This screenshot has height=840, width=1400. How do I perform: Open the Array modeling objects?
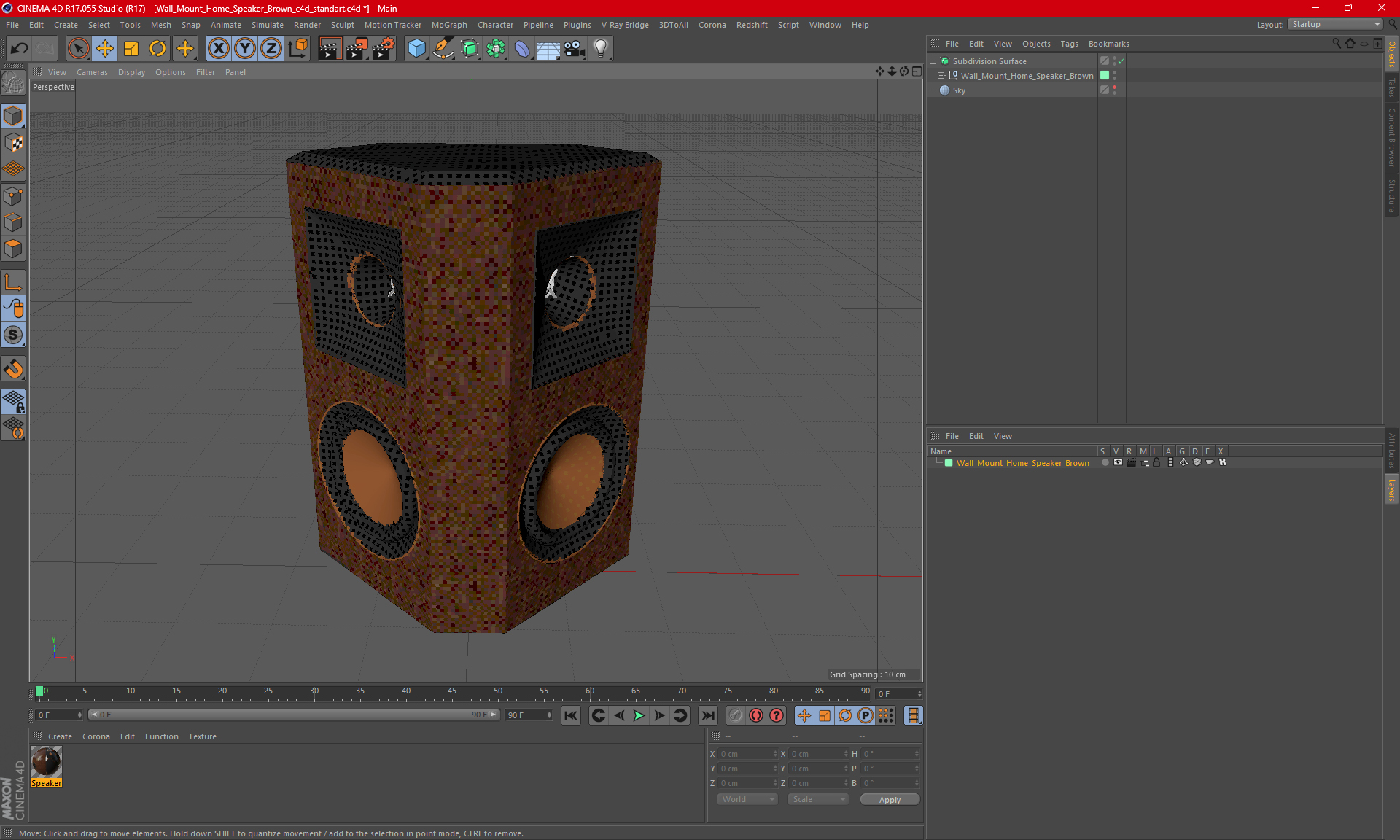point(496,49)
